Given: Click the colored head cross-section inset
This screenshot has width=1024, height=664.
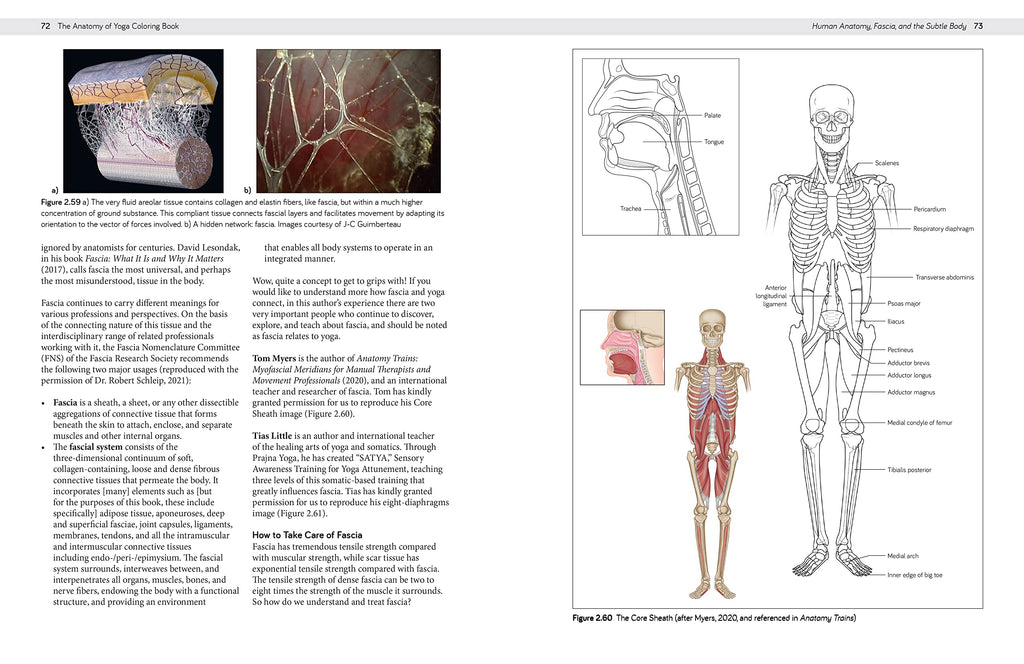Looking at the screenshot, I should point(622,347).
